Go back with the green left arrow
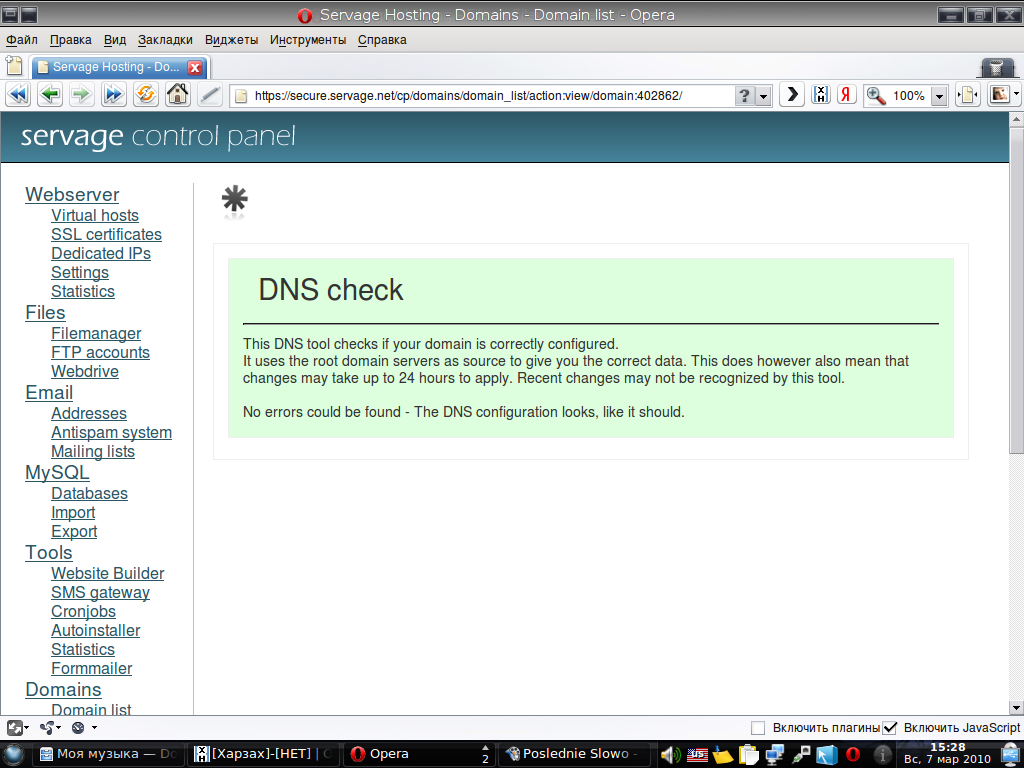 tap(50, 95)
